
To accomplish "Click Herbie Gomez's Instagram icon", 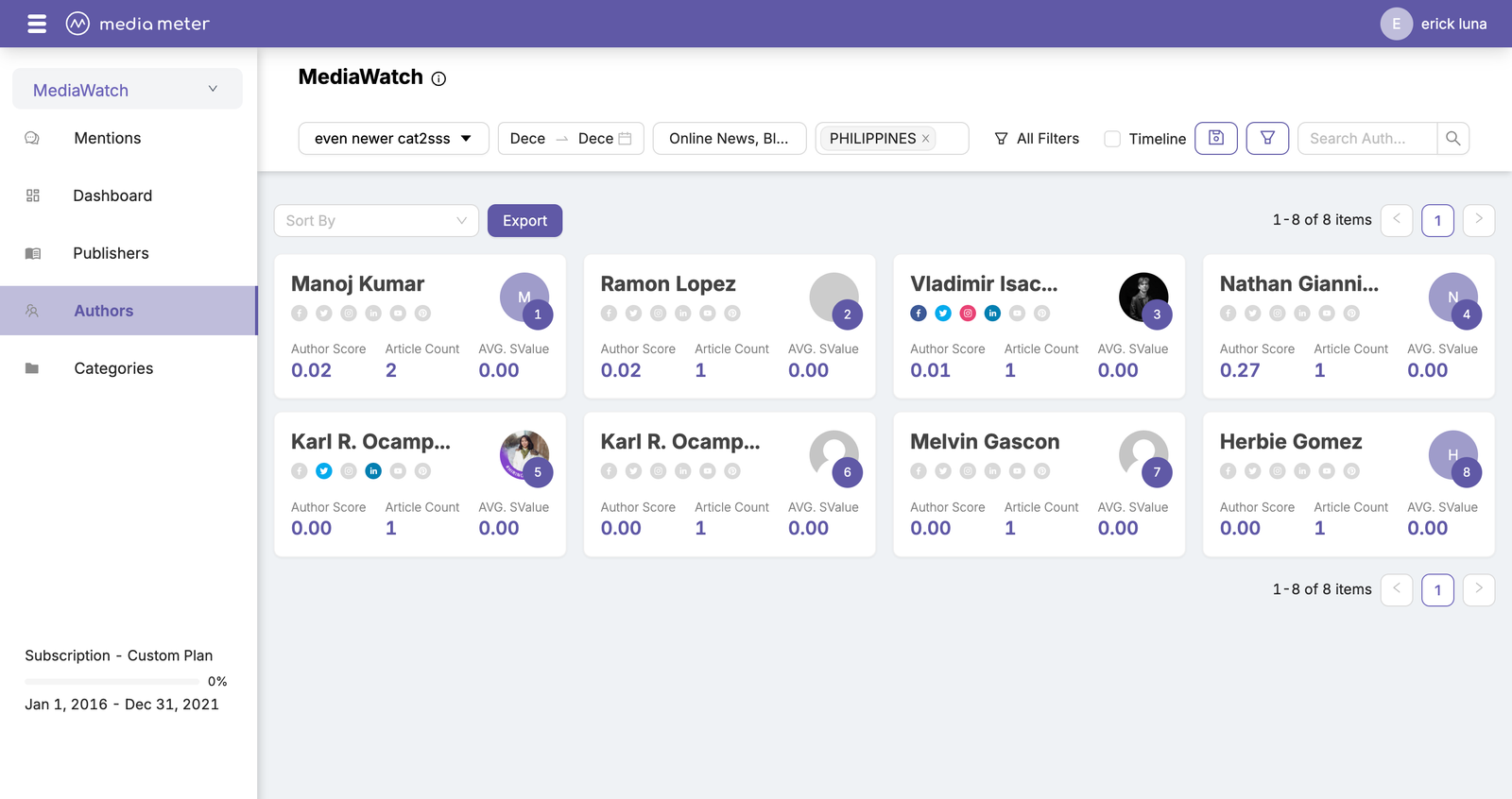I will pyautogui.click(x=1278, y=470).
